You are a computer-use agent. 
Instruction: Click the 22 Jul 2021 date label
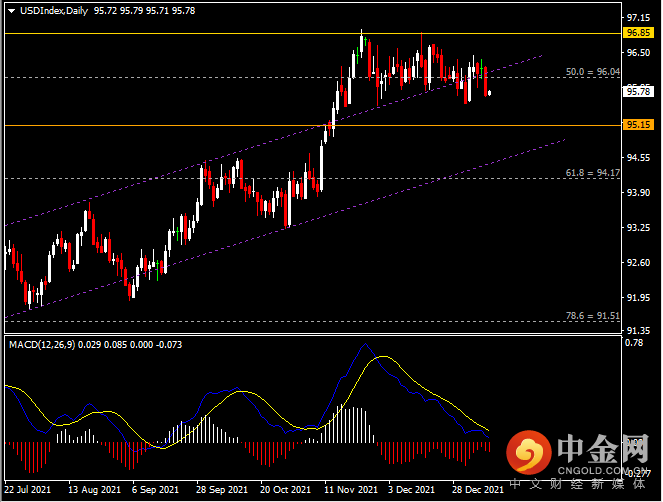coord(27,490)
